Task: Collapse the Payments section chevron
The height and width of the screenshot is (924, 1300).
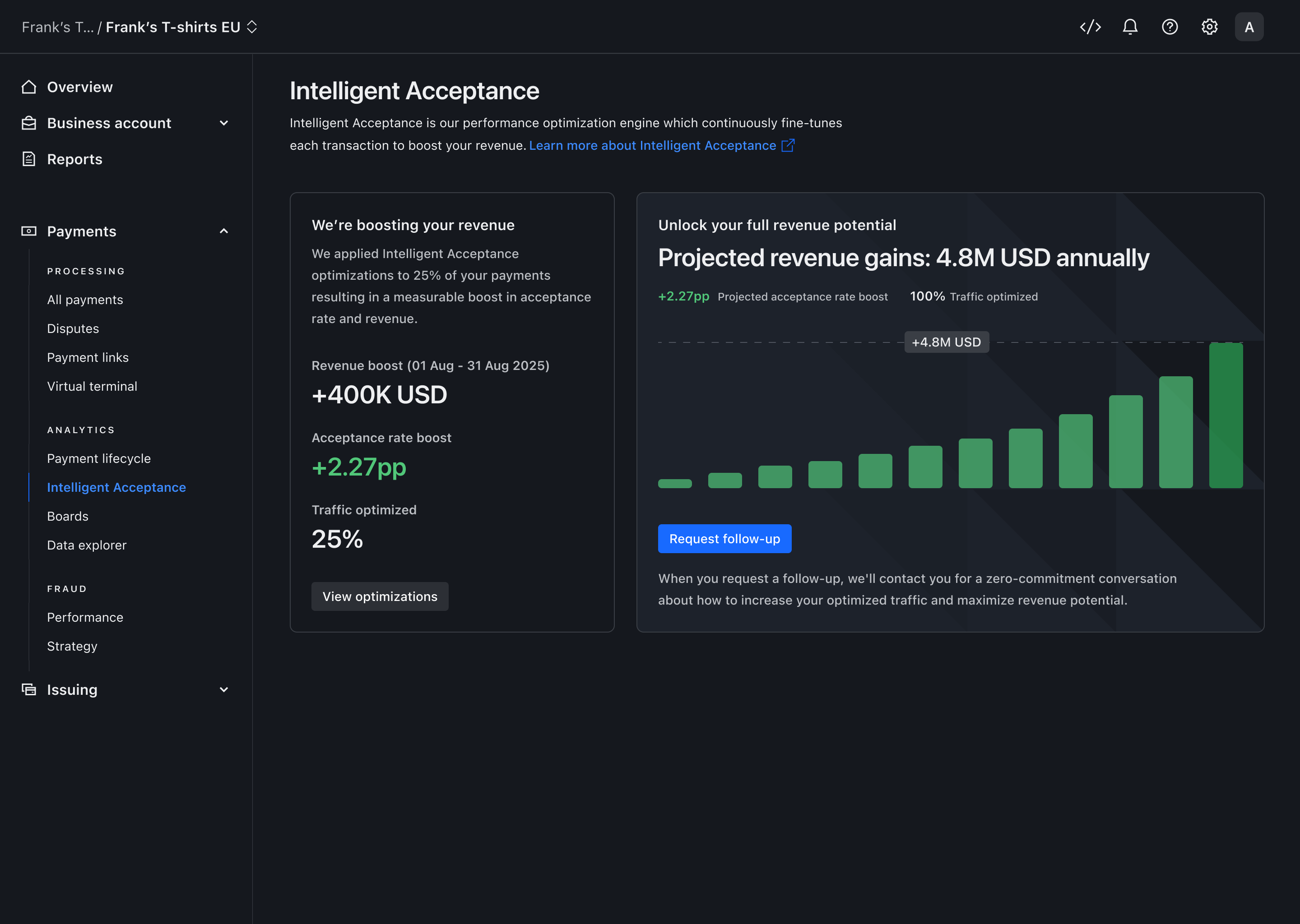Action: click(x=224, y=231)
